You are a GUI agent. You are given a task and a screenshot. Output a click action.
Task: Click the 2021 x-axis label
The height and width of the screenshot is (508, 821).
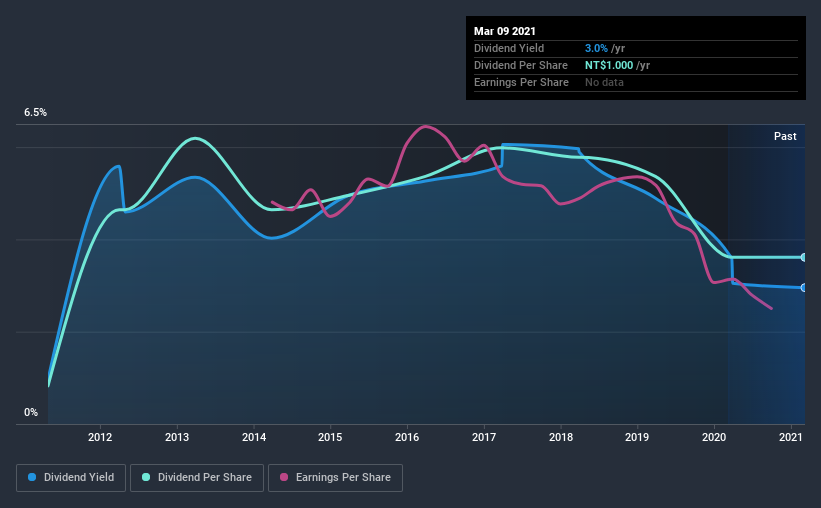pos(791,437)
